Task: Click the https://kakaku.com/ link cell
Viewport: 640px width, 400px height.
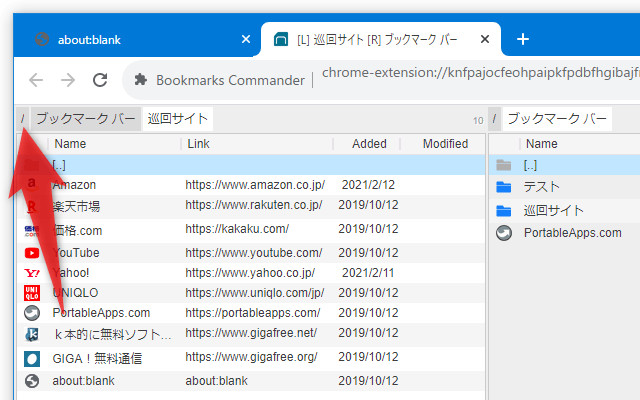Action: pos(237,229)
